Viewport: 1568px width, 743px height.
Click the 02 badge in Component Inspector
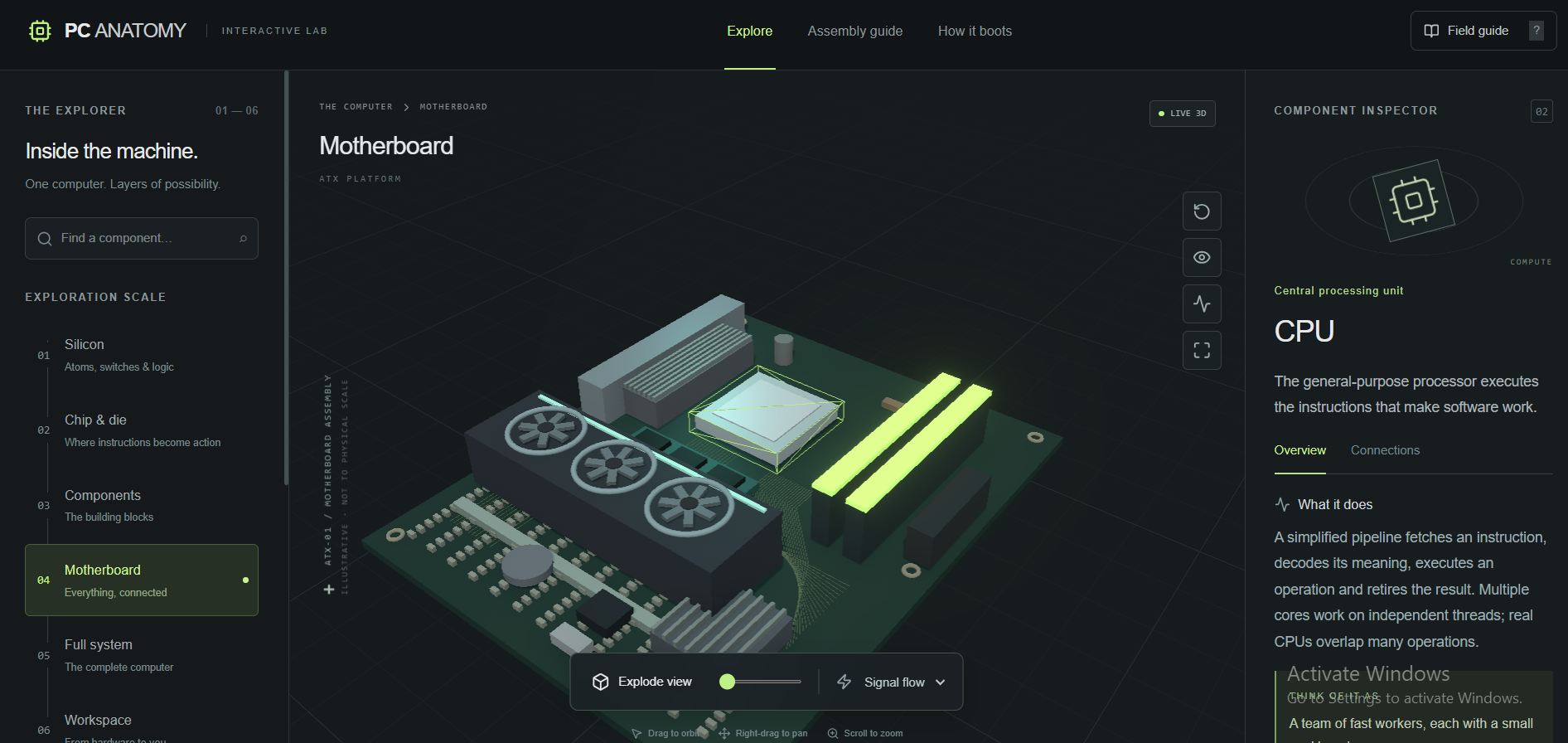pyautogui.click(x=1541, y=111)
